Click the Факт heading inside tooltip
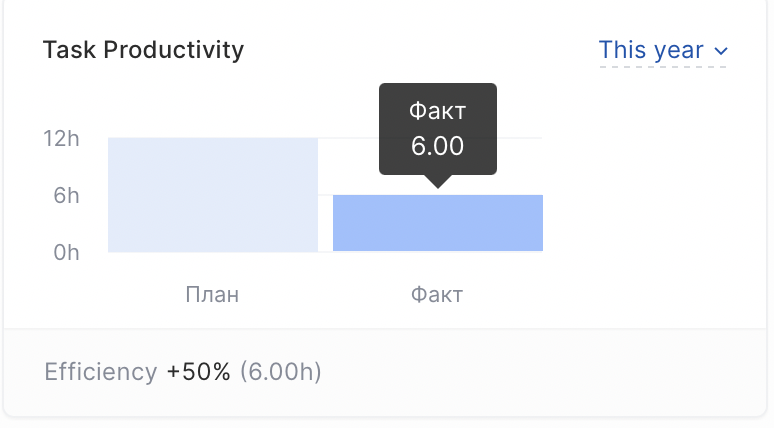 pyautogui.click(x=437, y=111)
